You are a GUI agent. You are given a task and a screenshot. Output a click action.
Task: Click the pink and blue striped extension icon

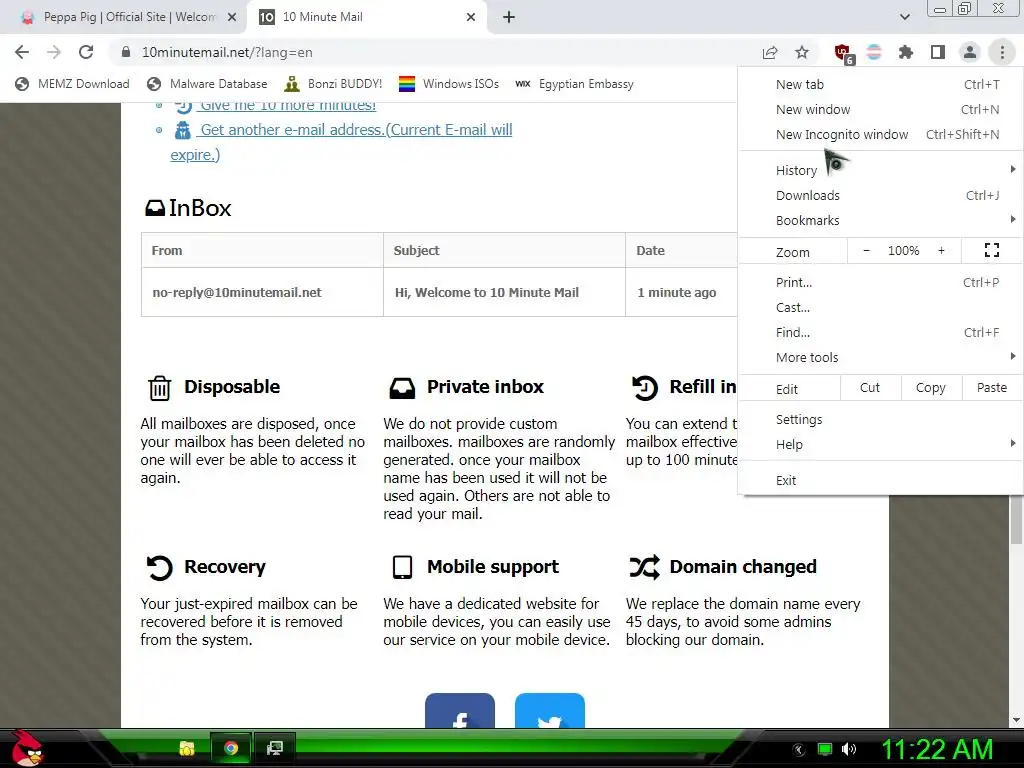point(874,52)
